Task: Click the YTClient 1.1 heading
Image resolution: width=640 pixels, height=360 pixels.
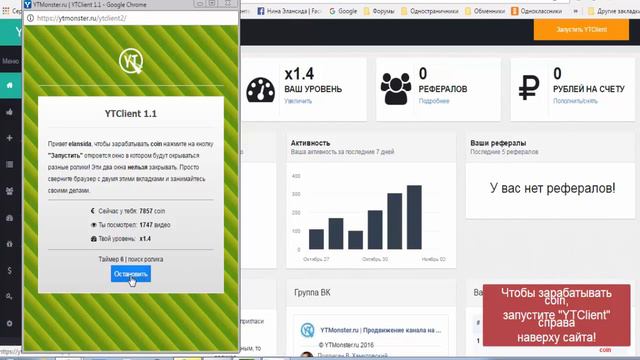Action: (131, 114)
